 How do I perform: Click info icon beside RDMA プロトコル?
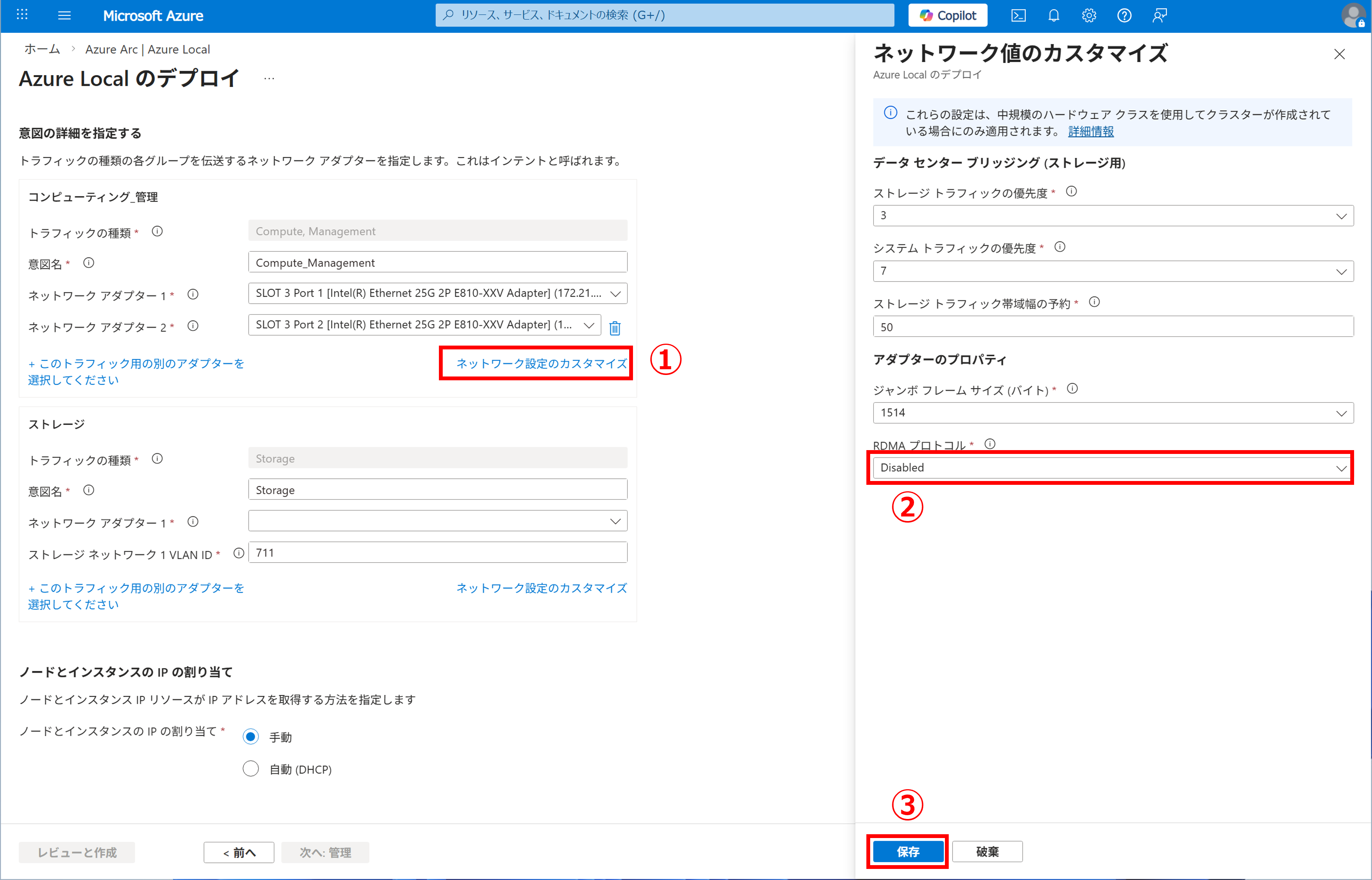pos(990,444)
